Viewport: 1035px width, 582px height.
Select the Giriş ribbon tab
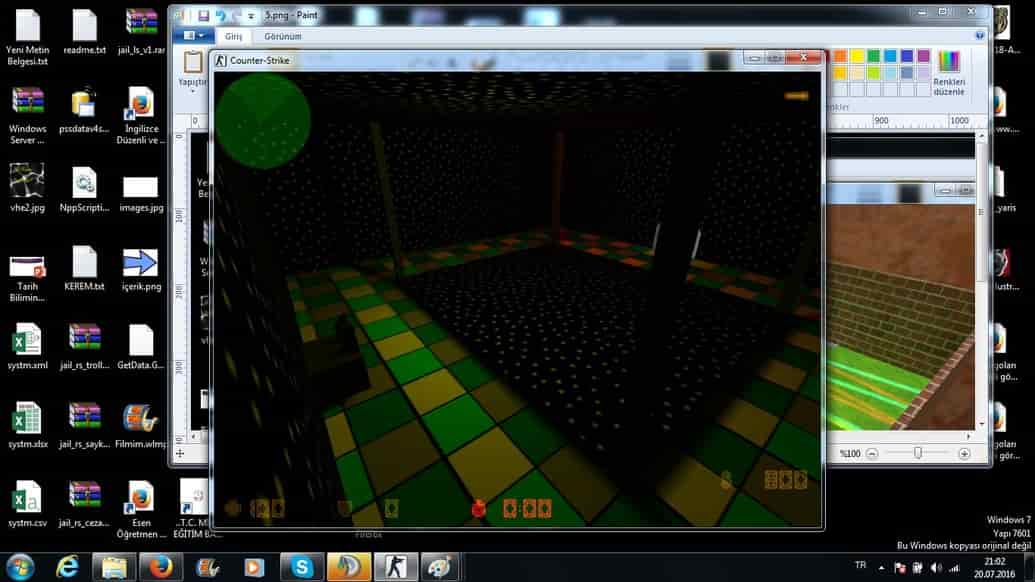(233, 36)
